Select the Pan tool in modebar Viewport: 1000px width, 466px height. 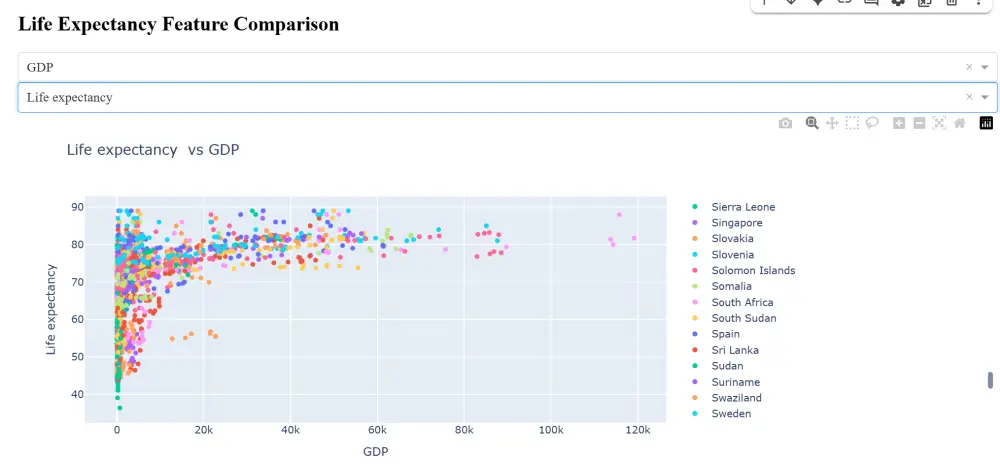[x=832, y=123]
